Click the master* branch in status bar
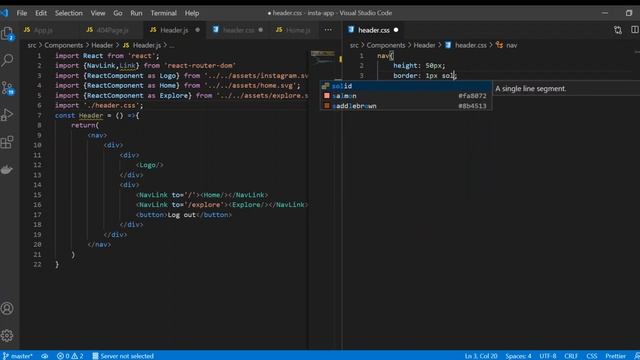This screenshot has width=640, height=360. (x=18, y=356)
